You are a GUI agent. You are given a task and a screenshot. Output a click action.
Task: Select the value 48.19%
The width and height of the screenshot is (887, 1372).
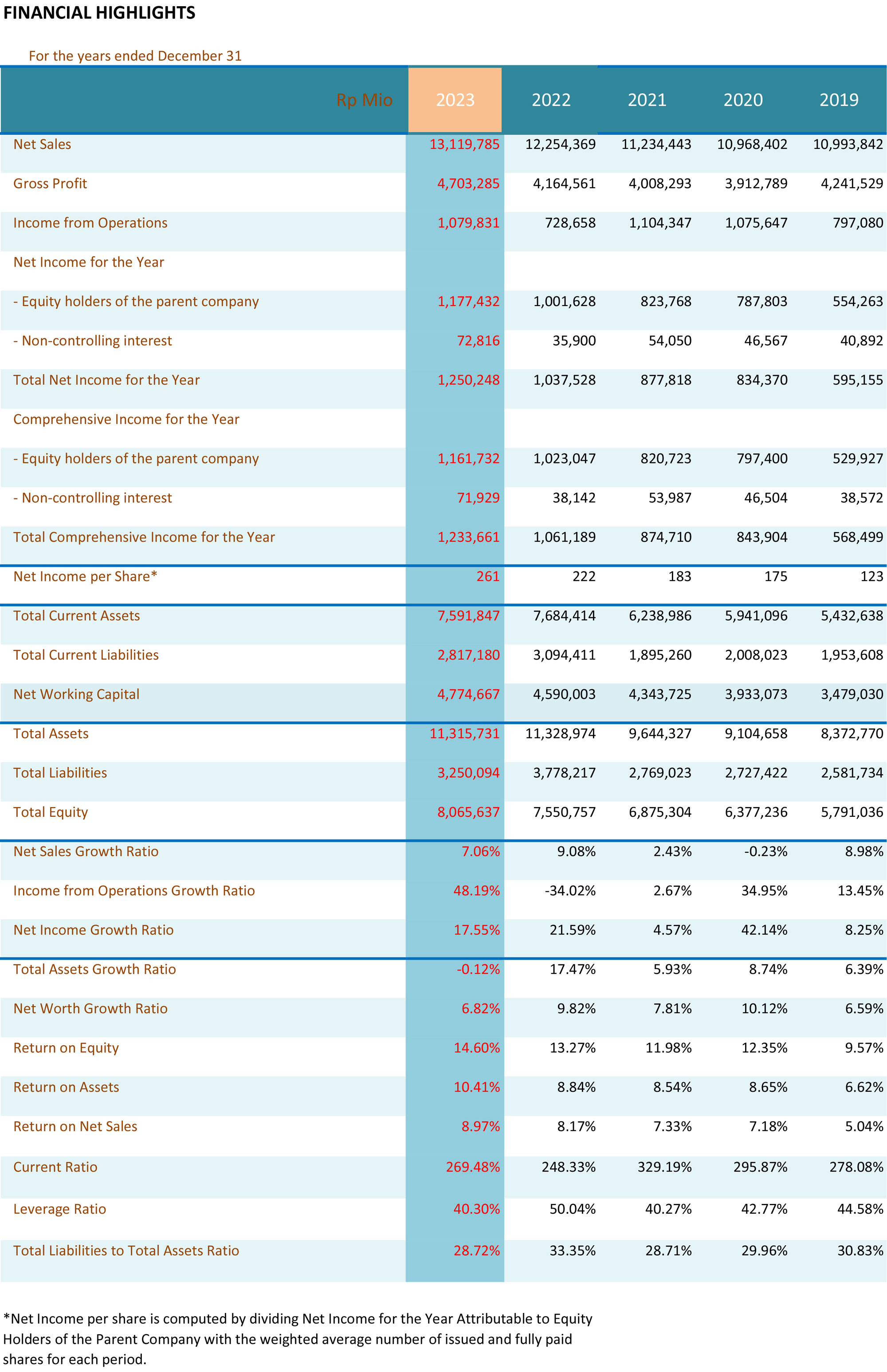(x=476, y=891)
